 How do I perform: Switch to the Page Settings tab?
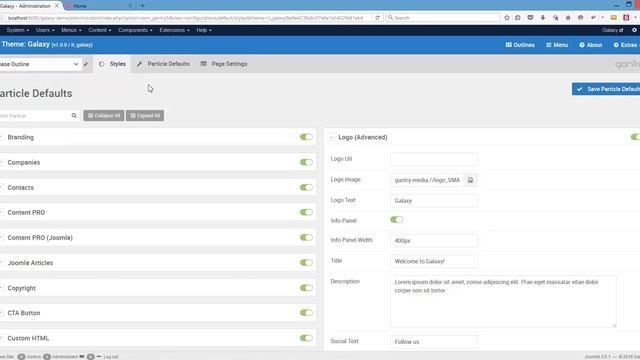point(224,64)
